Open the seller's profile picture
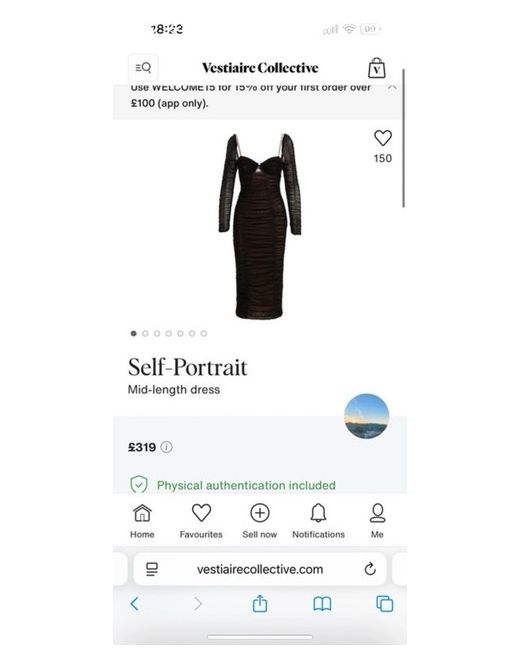The image size is (520, 650). click(367, 416)
